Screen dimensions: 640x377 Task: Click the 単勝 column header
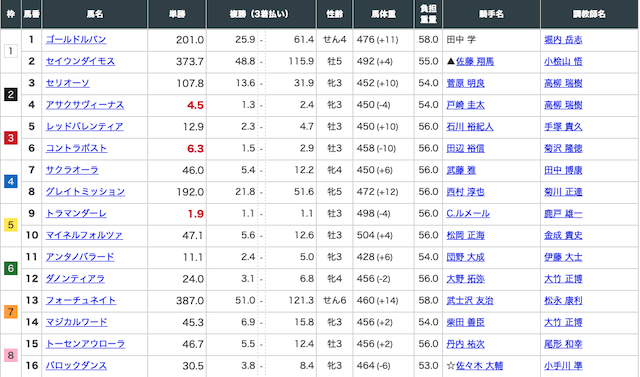pos(177,14)
